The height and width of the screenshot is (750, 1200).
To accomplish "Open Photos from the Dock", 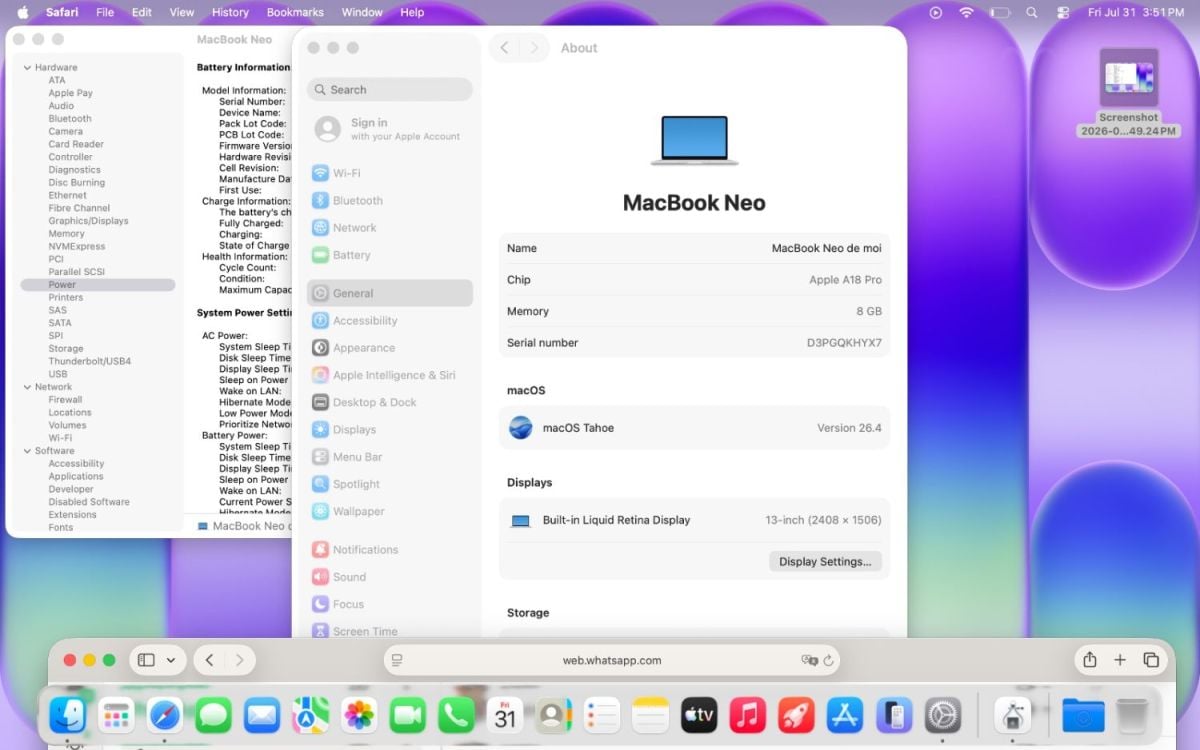I will [x=359, y=715].
